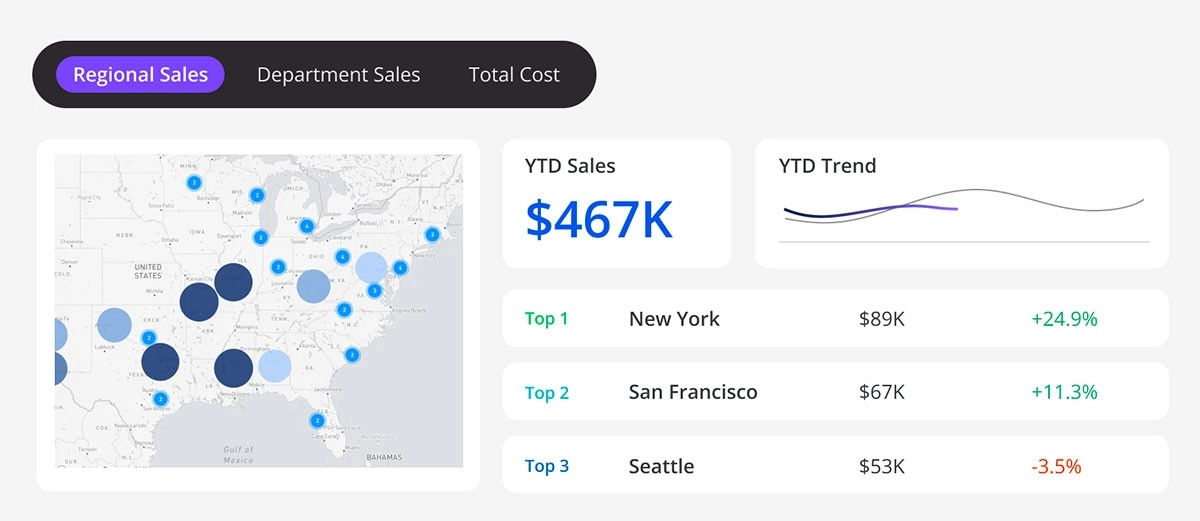Open the Total Cost tab

point(514,75)
